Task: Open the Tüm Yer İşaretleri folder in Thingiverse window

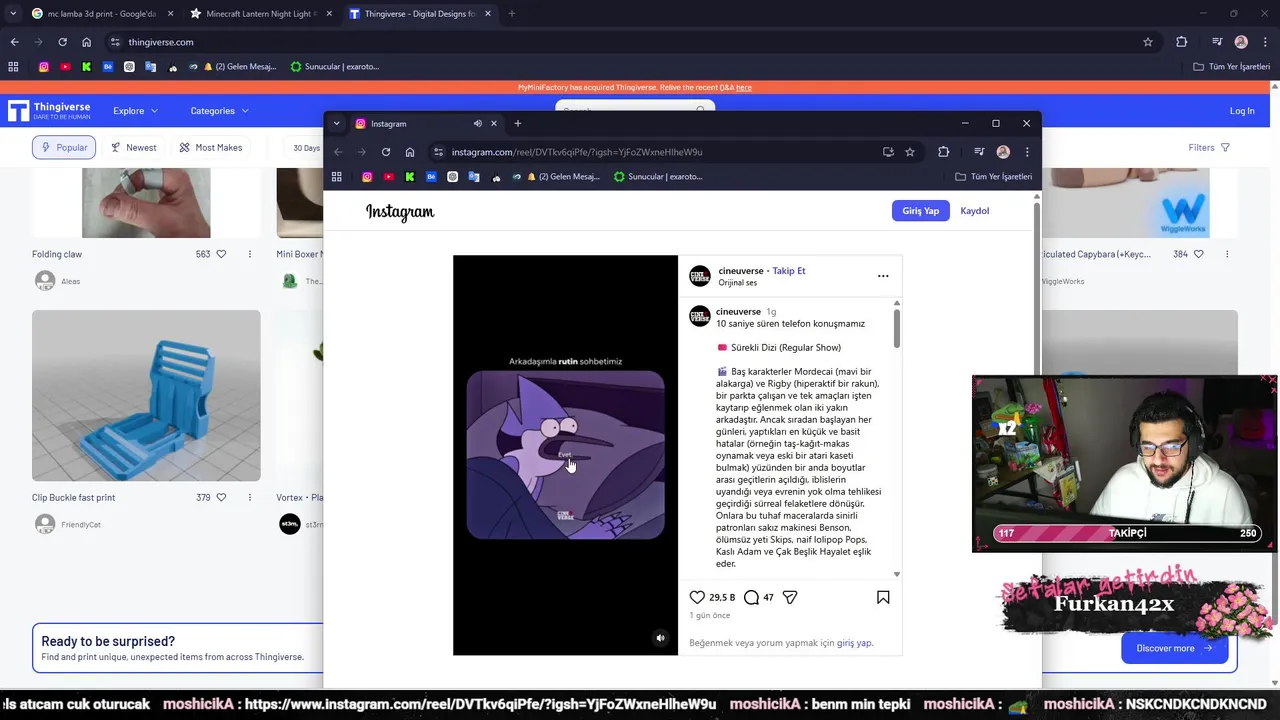Action: tap(1232, 67)
